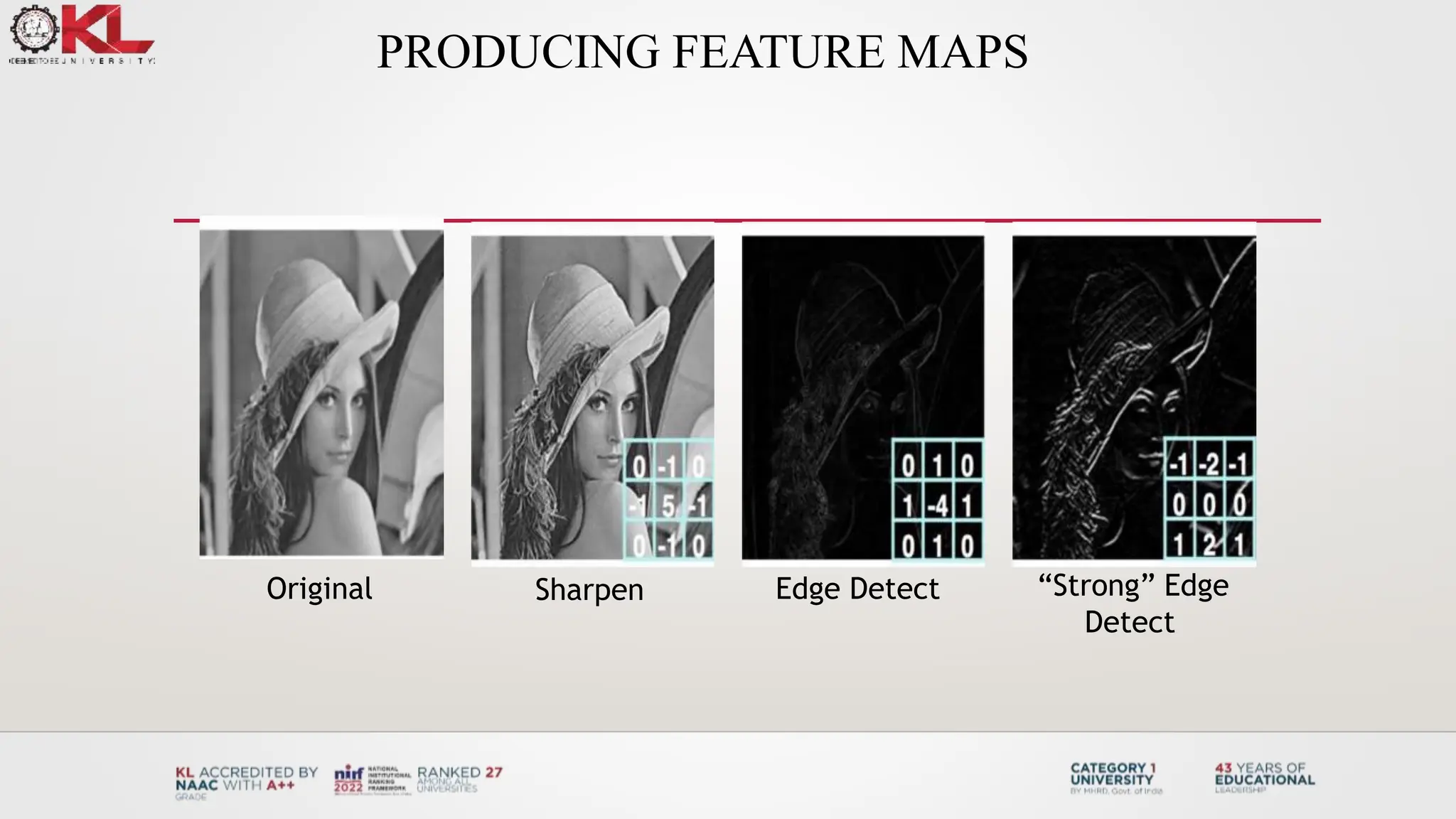This screenshot has height=819, width=1456.
Task: Click the NIRF 2022 logo
Action: 373,780
